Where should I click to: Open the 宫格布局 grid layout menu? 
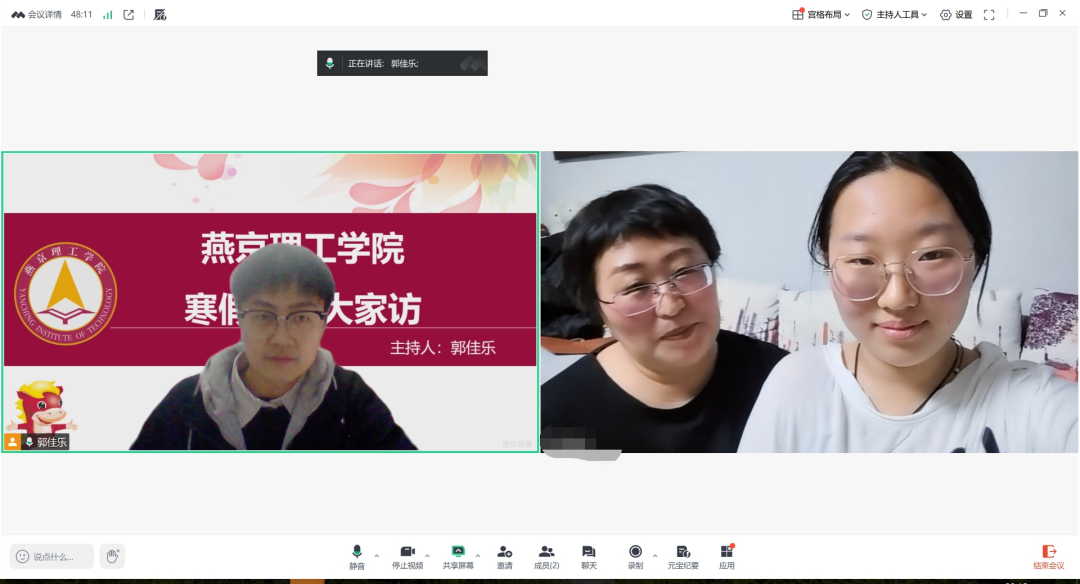(821, 15)
